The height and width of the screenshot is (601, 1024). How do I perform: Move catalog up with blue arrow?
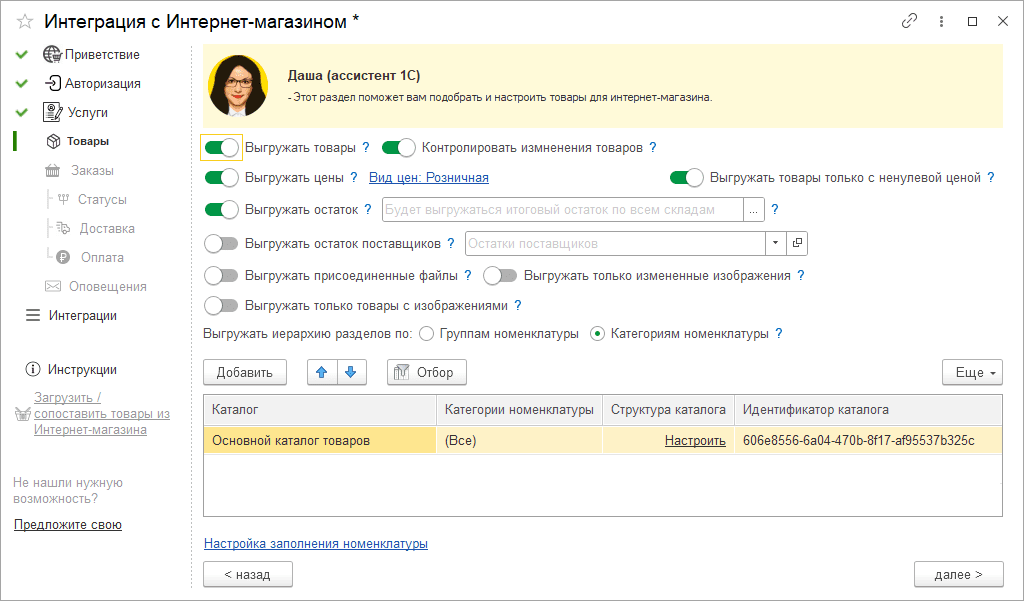point(321,372)
